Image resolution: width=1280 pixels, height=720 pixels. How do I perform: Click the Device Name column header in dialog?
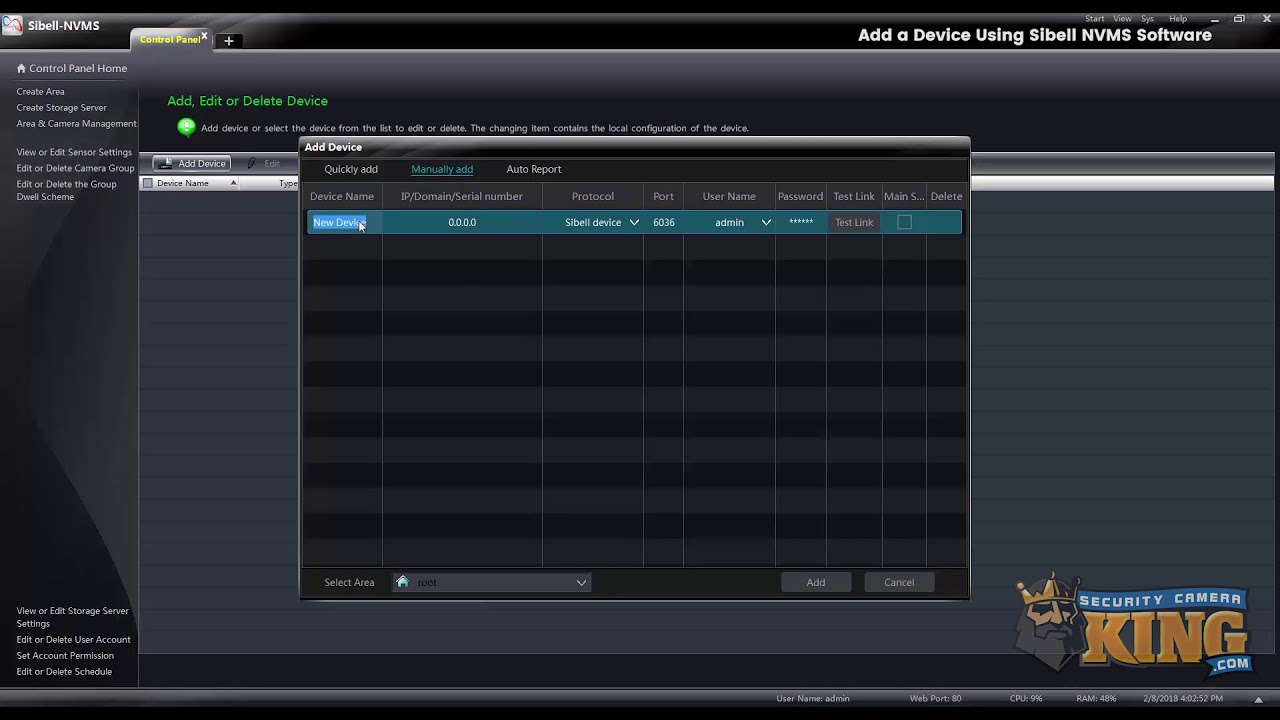[342, 196]
